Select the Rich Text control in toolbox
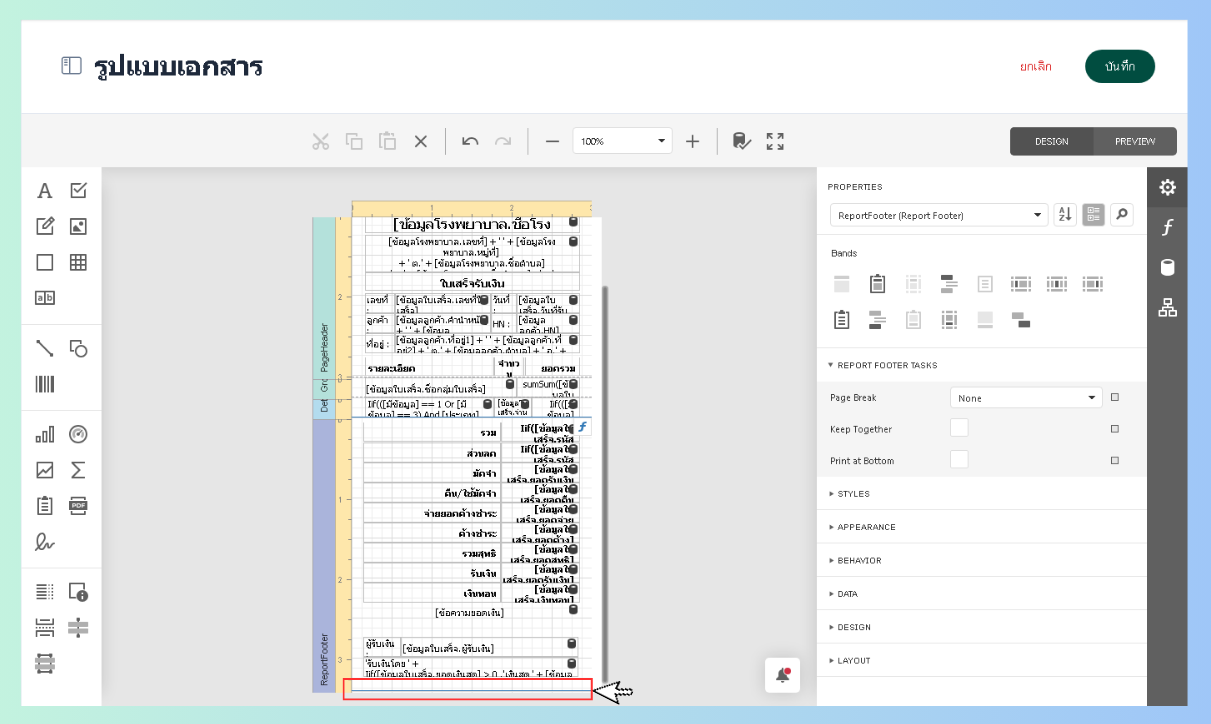1211x724 pixels. click(45, 226)
